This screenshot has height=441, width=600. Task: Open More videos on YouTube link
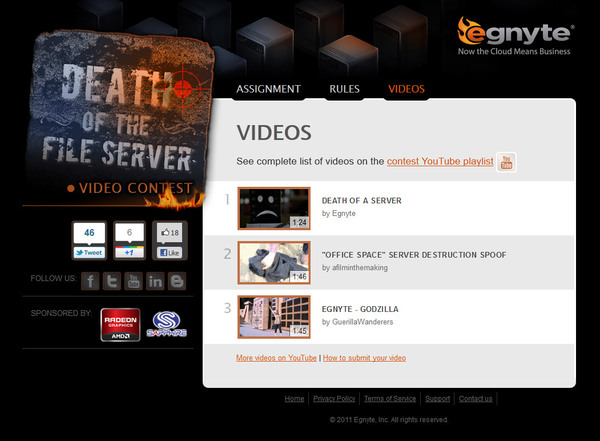[x=276, y=358]
